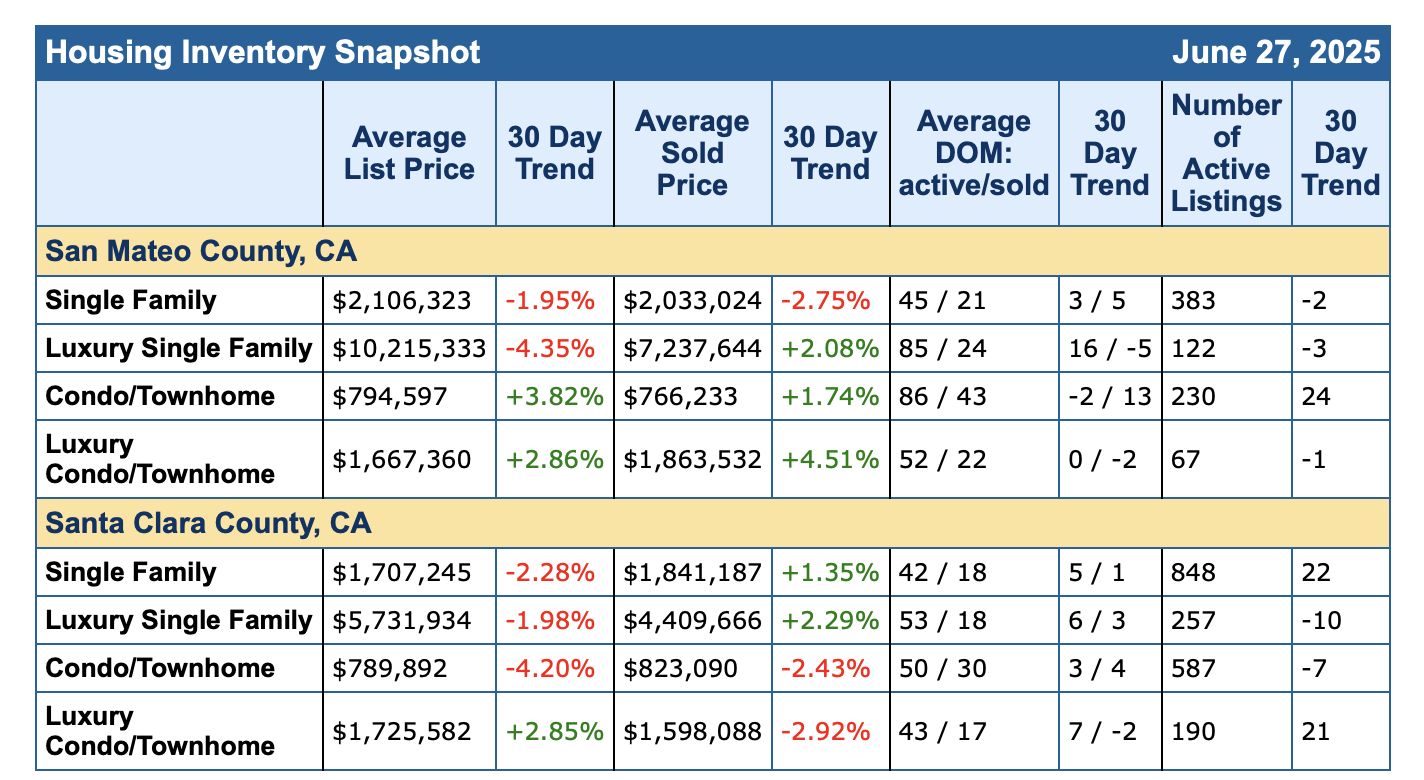
Task: Select the $4,409,666 sold price cell
Action: click(x=692, y=621)
